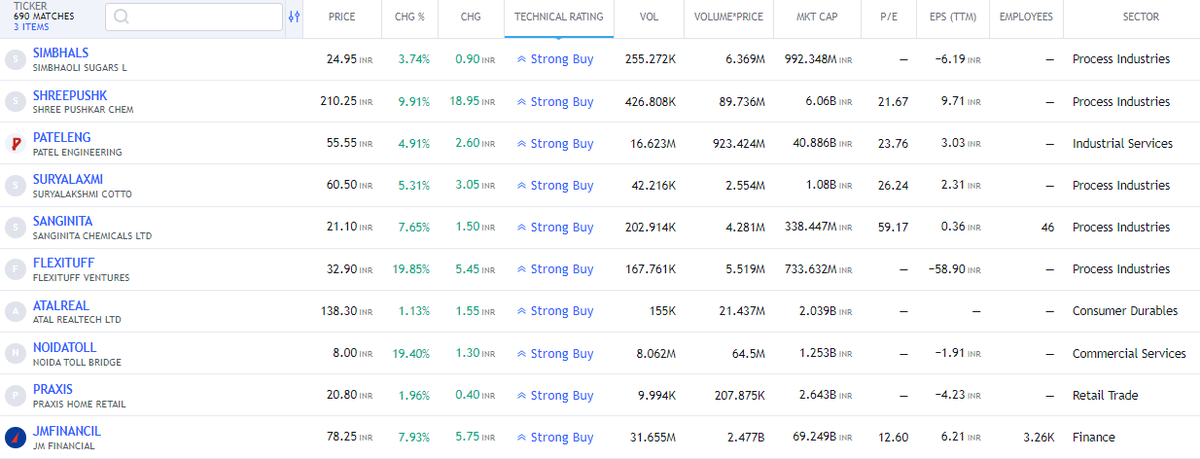Viewport: 1200px width, 459px height.
Task: Click the 19.40% change value
Action: (411, 353)
